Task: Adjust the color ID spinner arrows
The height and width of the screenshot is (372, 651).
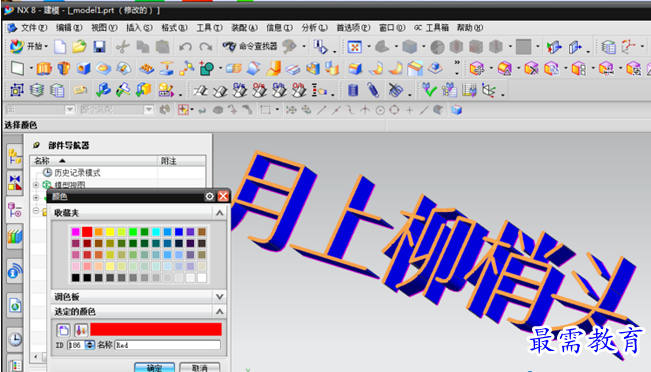Action: click(x=90, y=345)
